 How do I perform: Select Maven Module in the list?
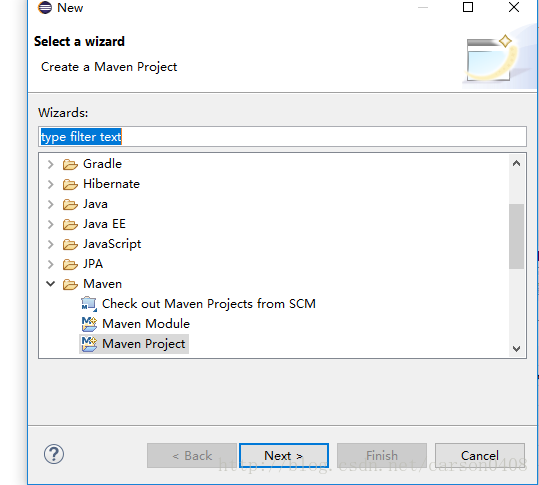pyautogui.click(x=146, y=324)
